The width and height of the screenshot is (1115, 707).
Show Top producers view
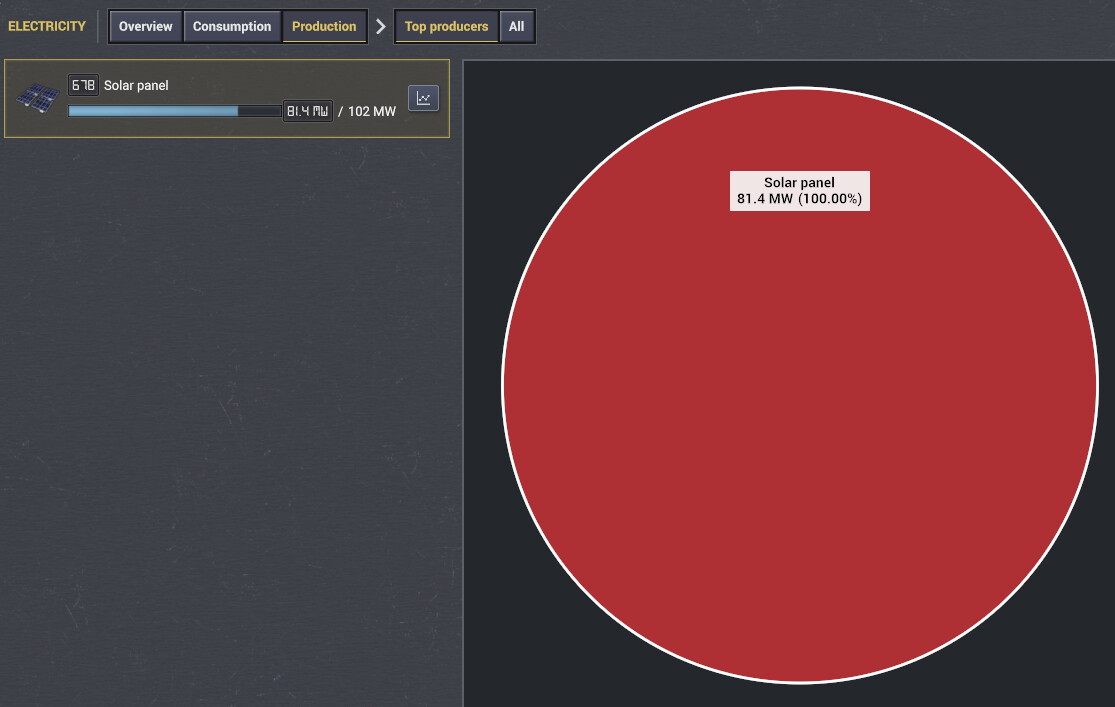point(447,26)
